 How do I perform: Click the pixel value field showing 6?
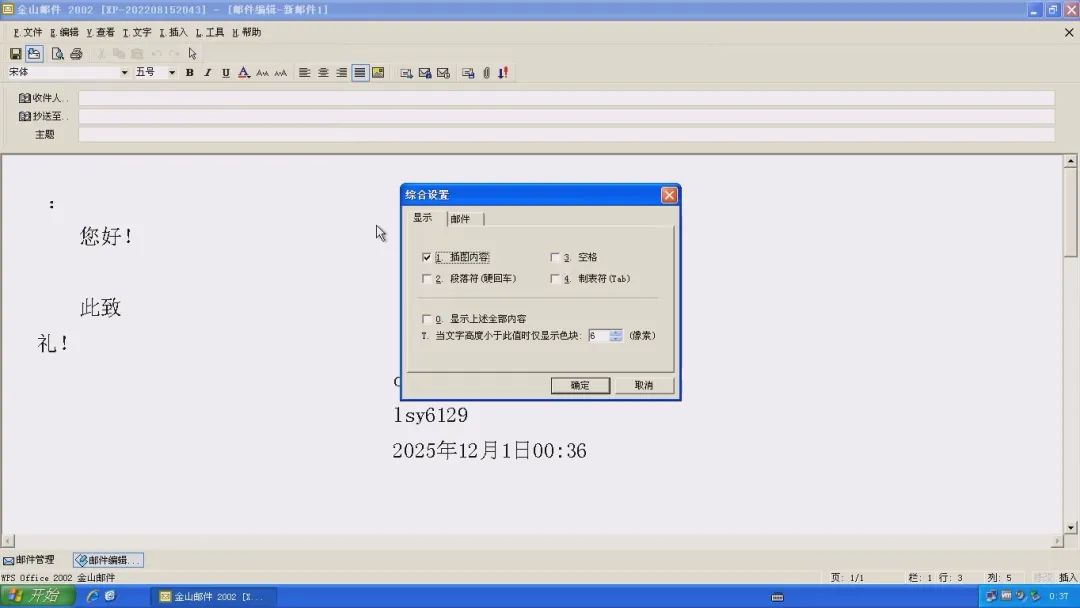pyautogui.click(x=599, y=335)
